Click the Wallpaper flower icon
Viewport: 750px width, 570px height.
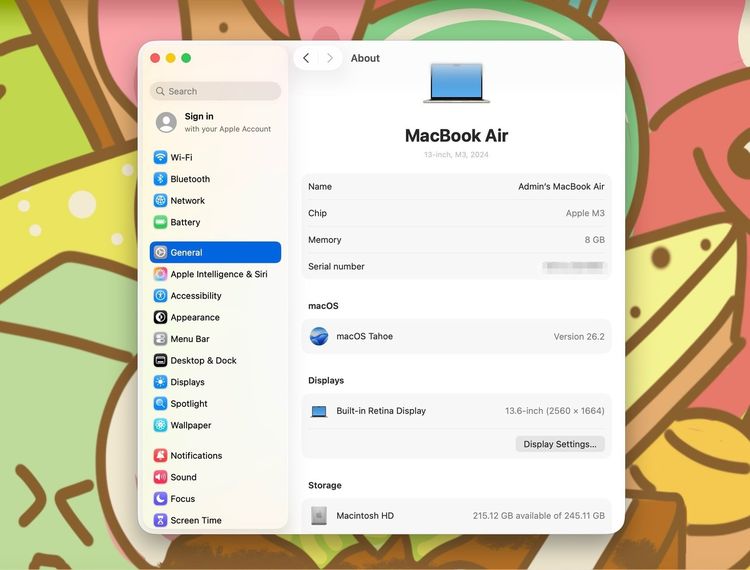160,425
